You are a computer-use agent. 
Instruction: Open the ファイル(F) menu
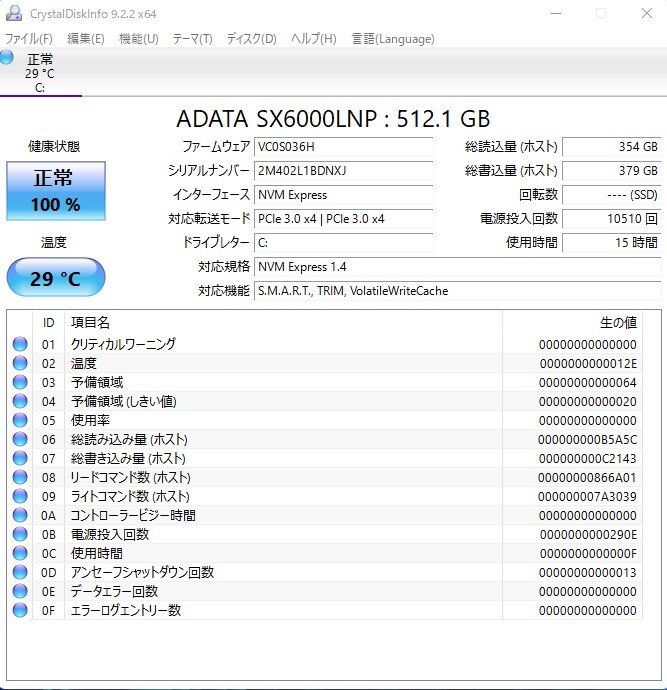pyautogui.click(x=29, y=39)
